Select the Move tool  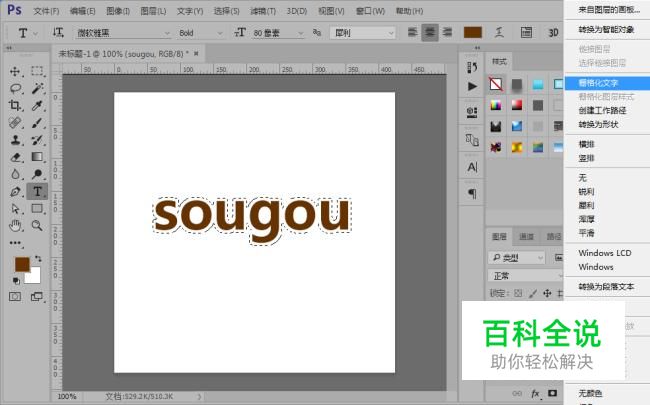(15, 71)
